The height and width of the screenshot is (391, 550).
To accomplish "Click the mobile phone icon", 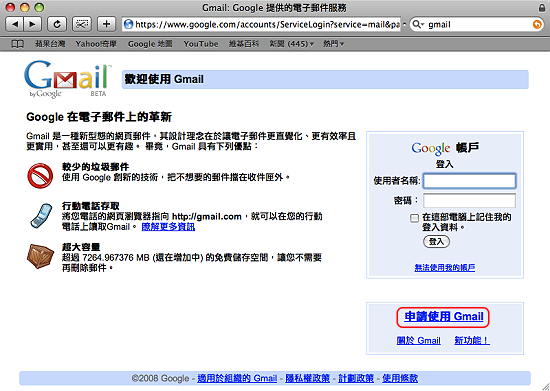I will point(41,216).
